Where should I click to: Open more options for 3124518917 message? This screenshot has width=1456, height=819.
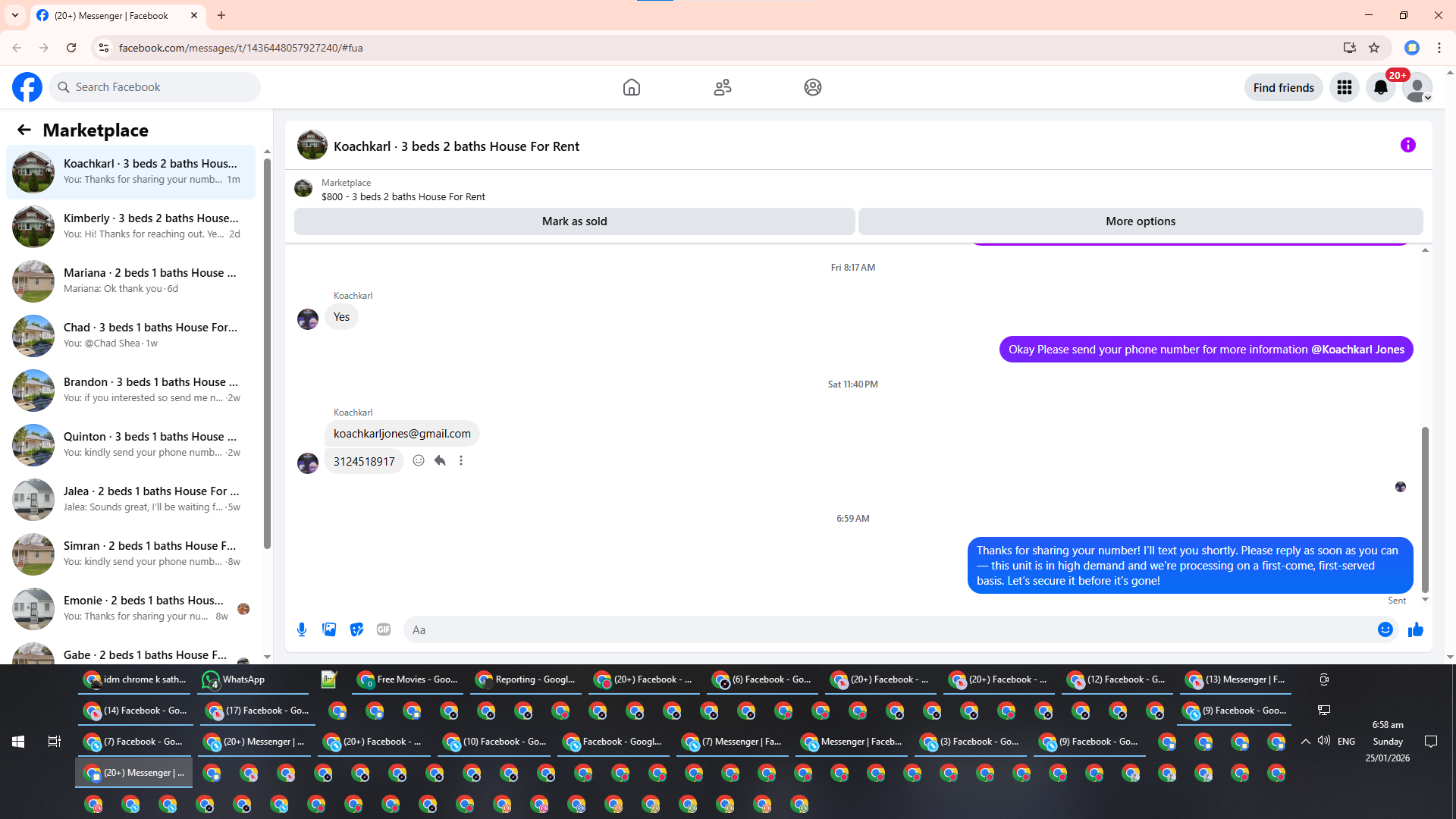click(x=461, y=460)
